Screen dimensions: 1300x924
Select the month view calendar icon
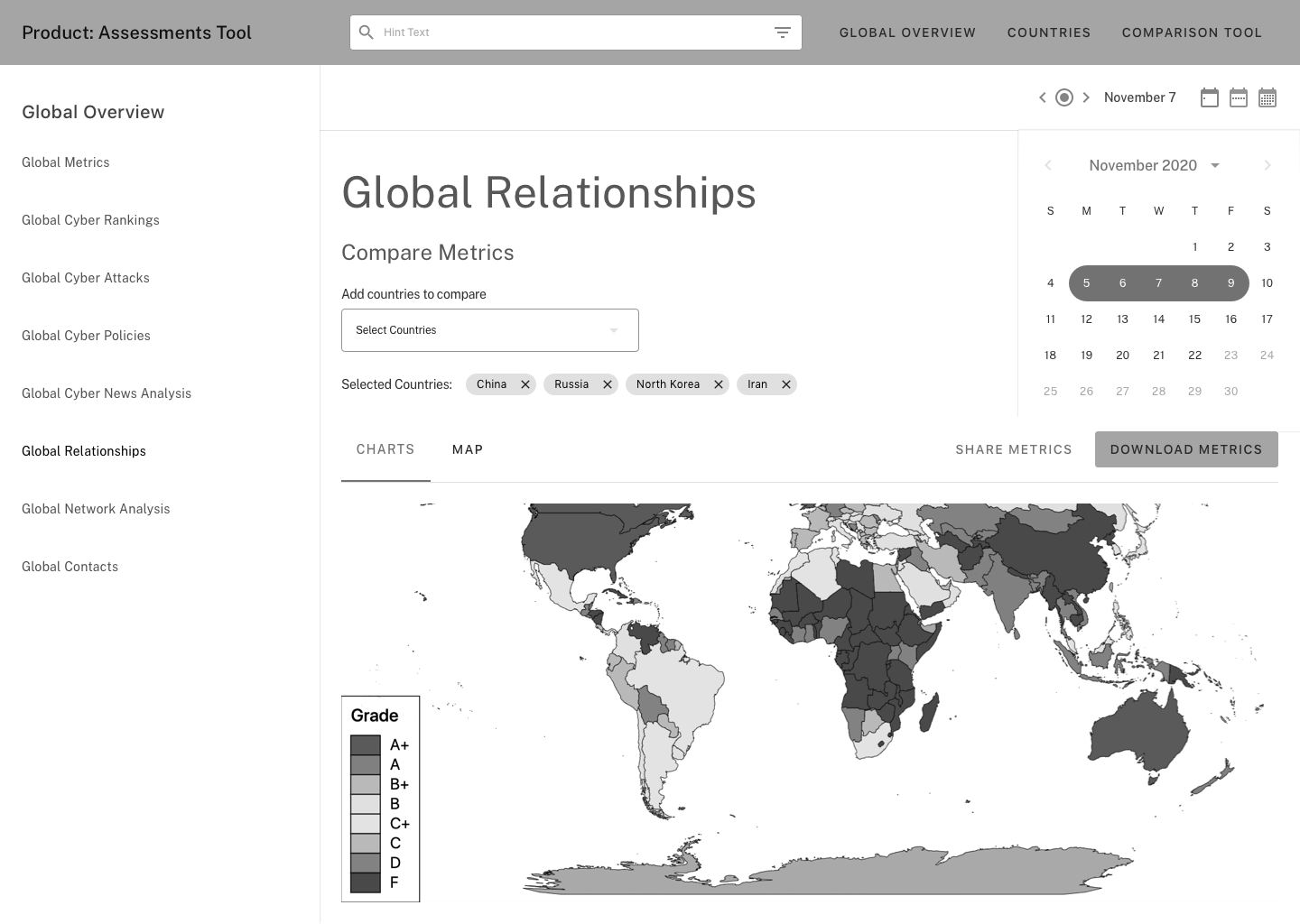tap(1267, 97)
